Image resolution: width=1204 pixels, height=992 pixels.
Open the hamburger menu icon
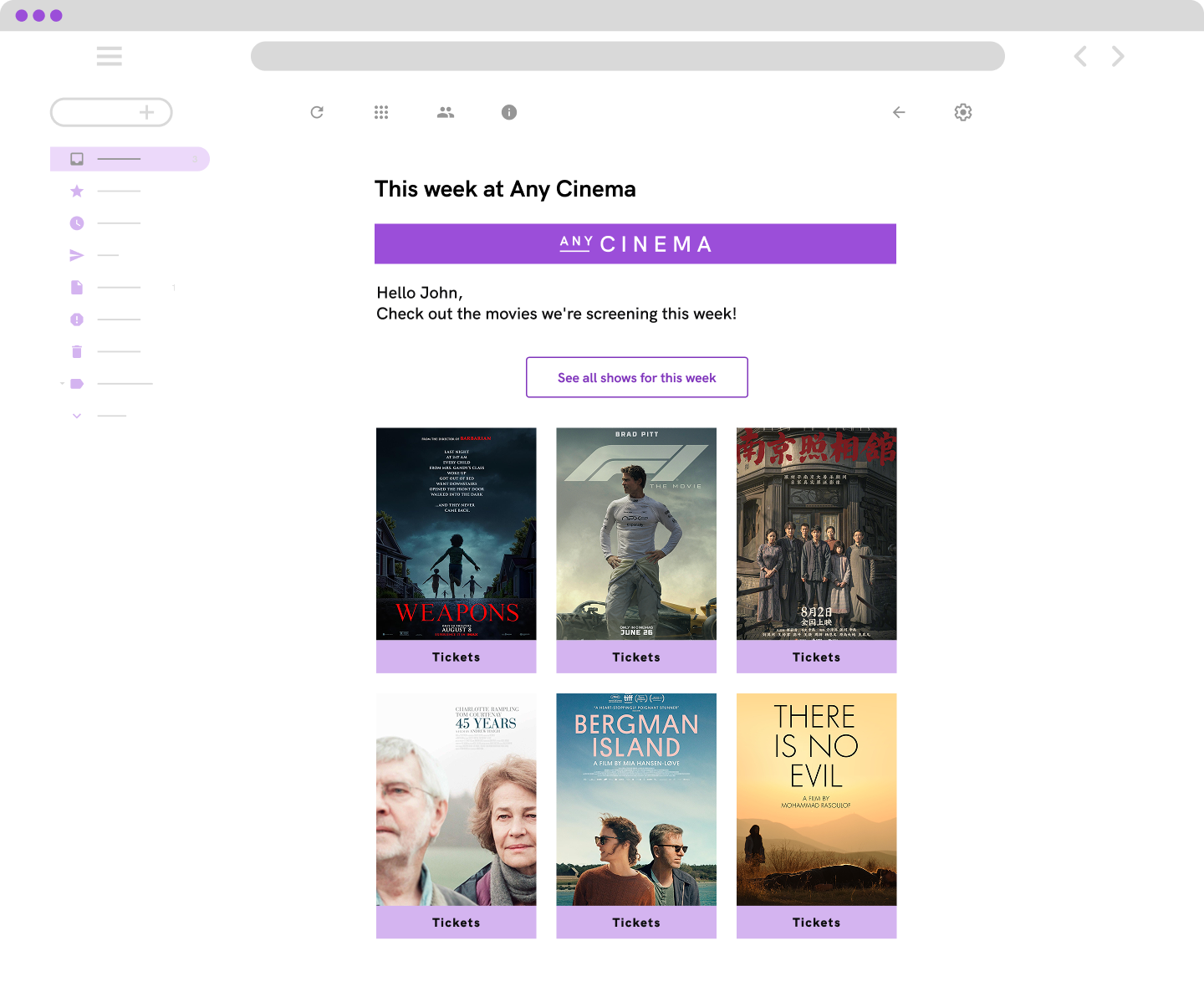click(x=110, y=56)
